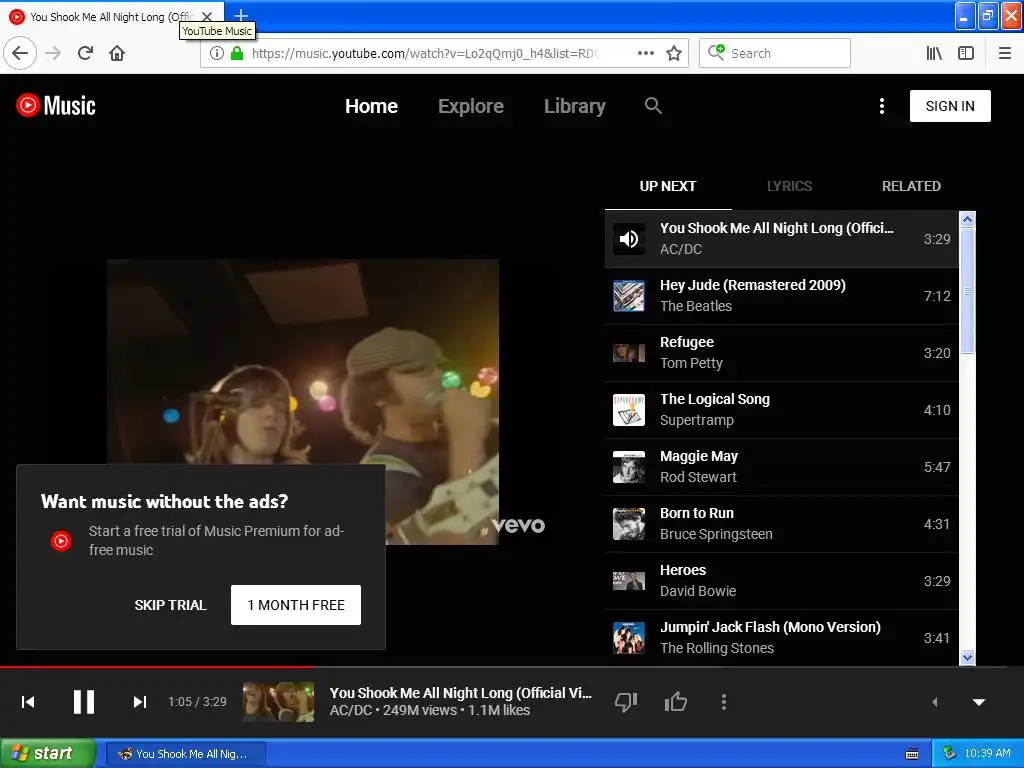This screenshot has height=768, width=1024.
Task: Dislike the current song
Action: (626, 702)
